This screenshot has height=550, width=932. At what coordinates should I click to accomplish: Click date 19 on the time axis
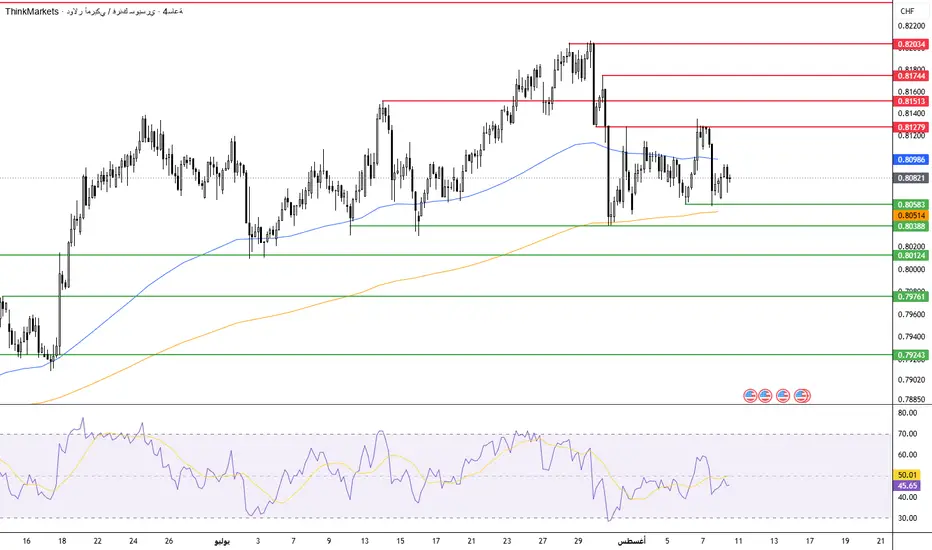tap(845, 541)
